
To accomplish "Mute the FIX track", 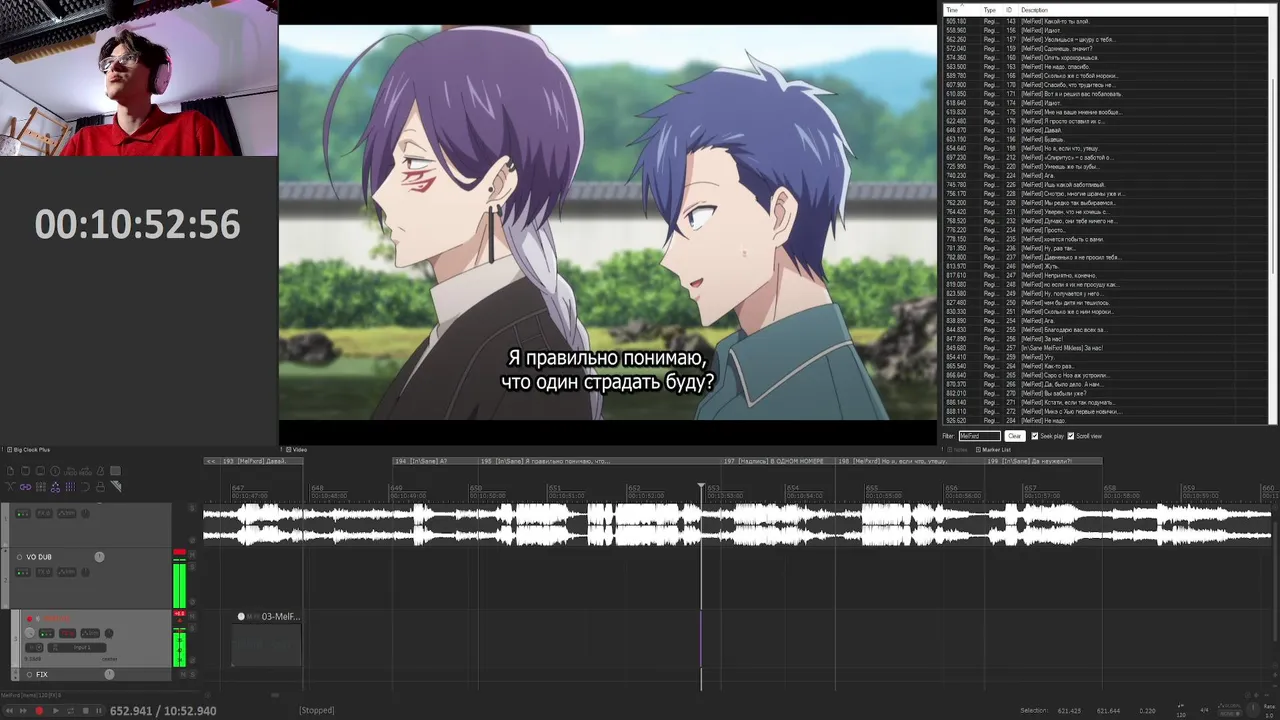I will pyautogui.click(x=183, y=674).
